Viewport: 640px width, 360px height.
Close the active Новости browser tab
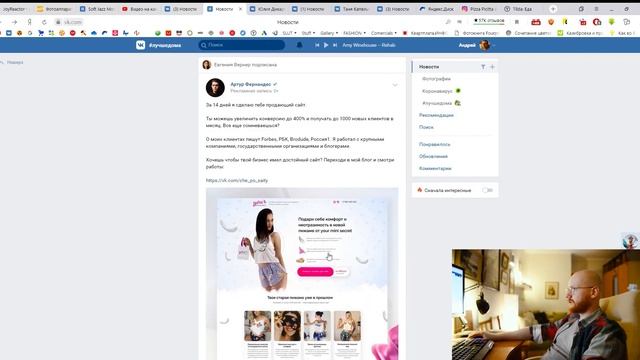(x=240, y=9)
